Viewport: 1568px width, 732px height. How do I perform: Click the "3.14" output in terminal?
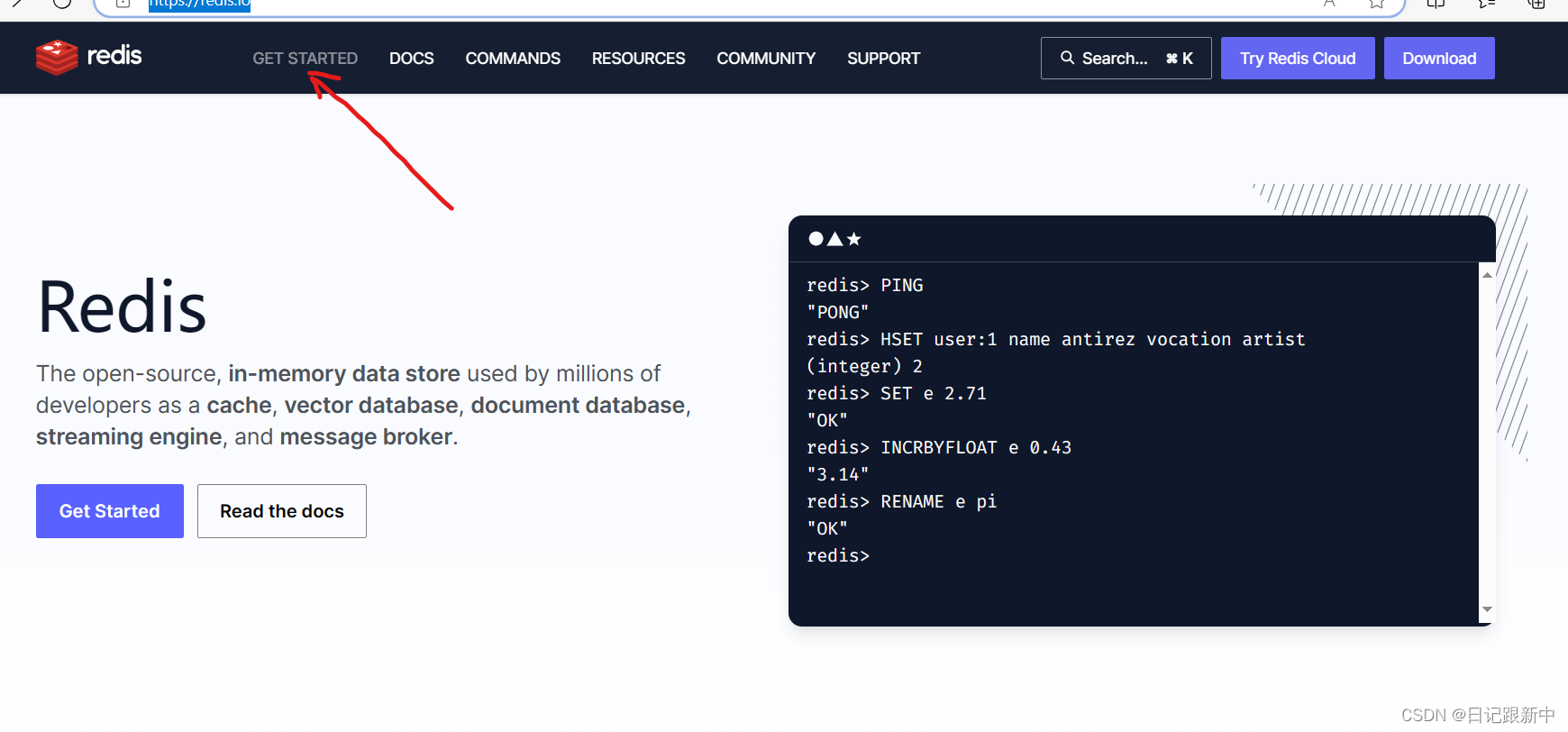pyautogui.click(x=838, y=475)
